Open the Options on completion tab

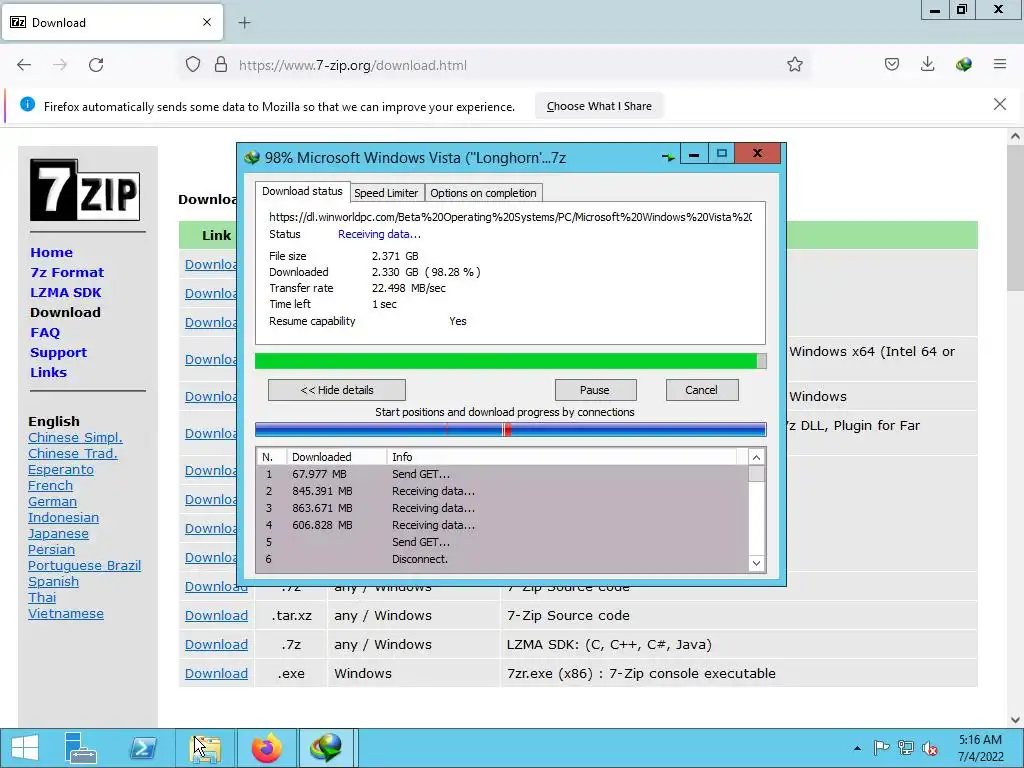tap(483, 193)
